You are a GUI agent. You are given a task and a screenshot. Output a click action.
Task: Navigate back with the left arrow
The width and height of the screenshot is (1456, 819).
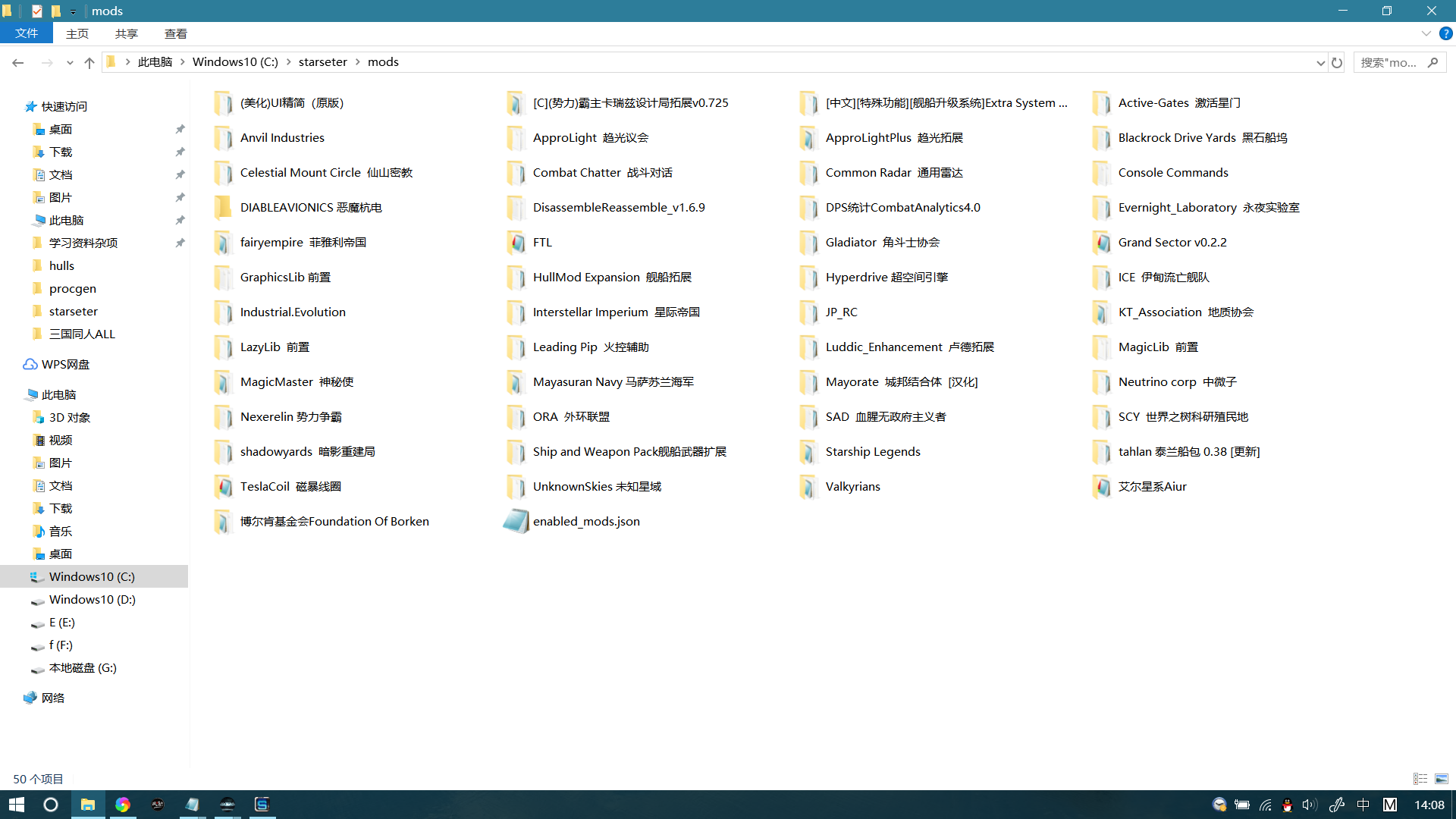click(x=18, y=63)
